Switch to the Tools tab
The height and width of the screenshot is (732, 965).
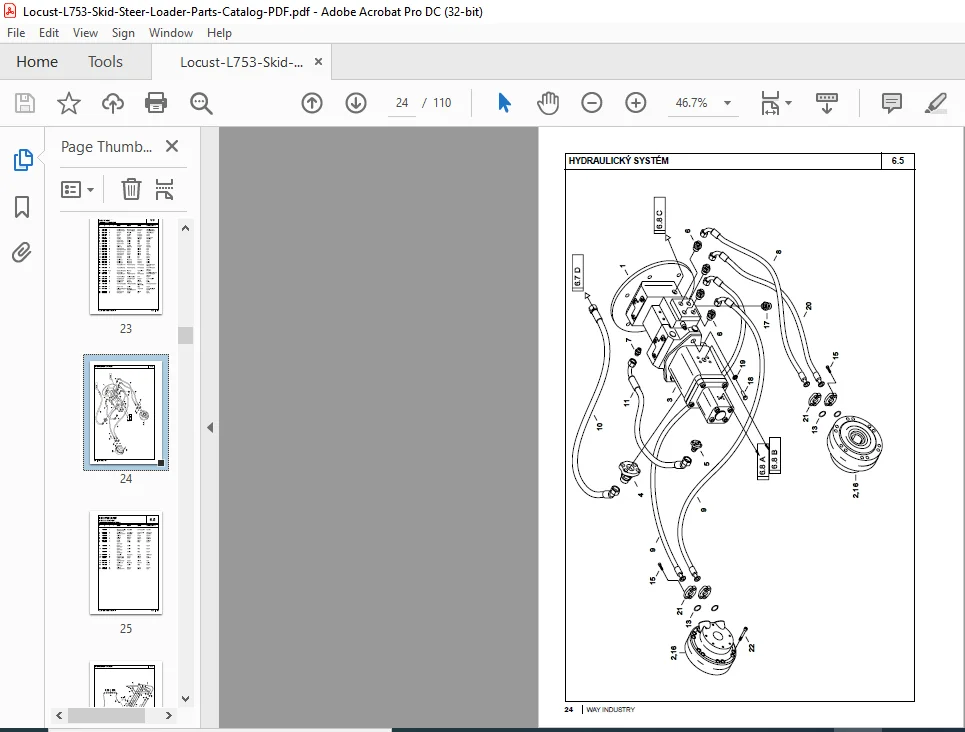(105, 62)
